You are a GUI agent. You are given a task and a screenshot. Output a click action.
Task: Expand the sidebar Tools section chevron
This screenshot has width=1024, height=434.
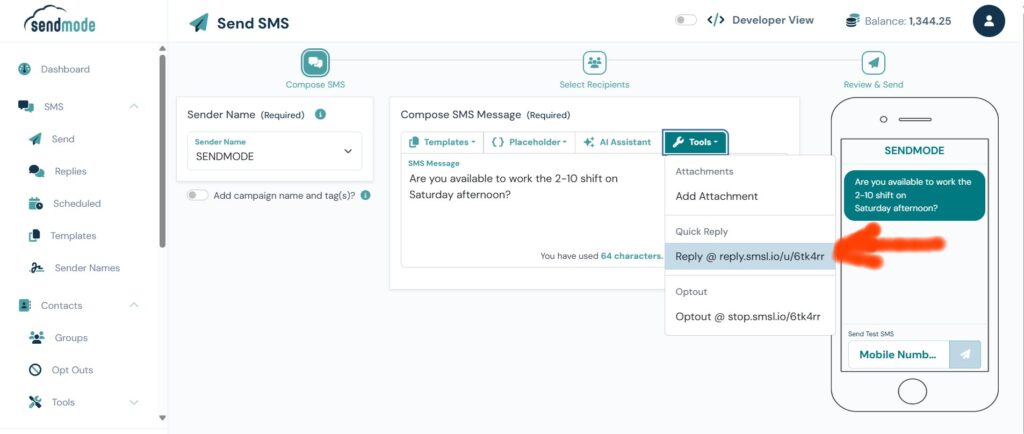tap(134, 402)
